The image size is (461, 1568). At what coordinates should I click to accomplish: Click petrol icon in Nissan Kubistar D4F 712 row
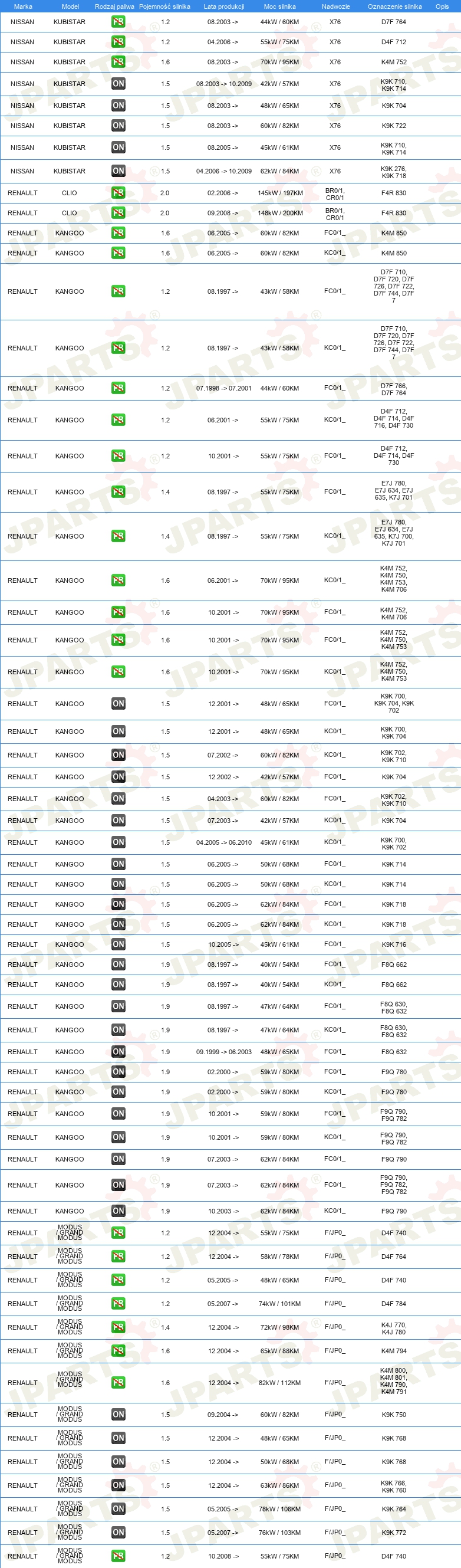118,42
